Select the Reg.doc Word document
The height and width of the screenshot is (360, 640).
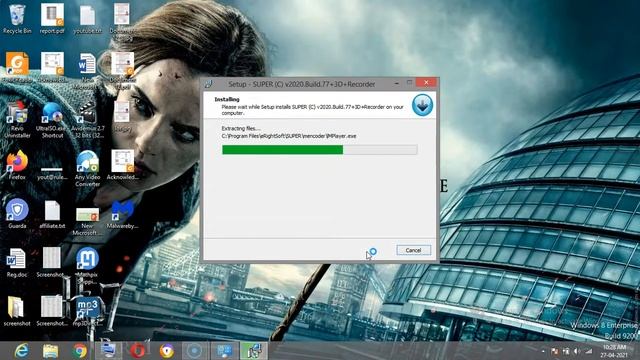pyautogui.click(x=17, y=262)
